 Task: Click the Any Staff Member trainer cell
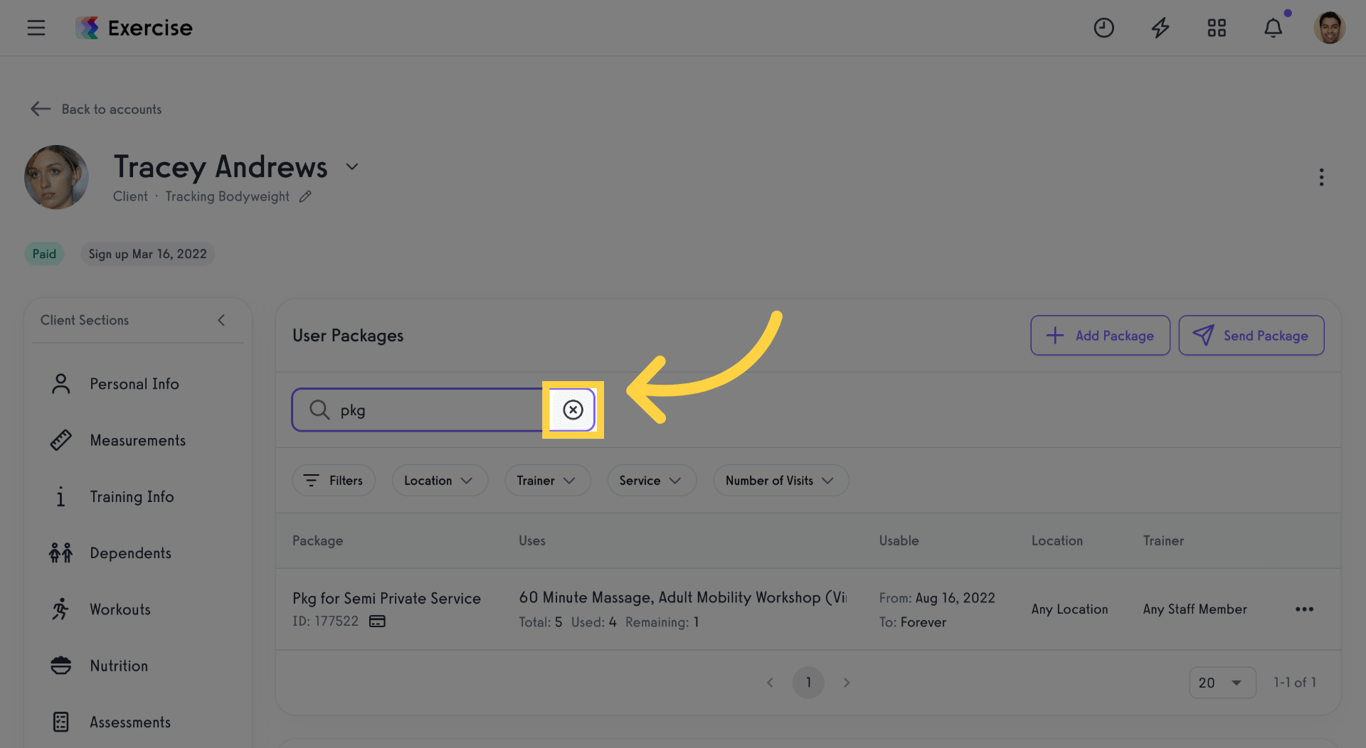click(1195, 609)
